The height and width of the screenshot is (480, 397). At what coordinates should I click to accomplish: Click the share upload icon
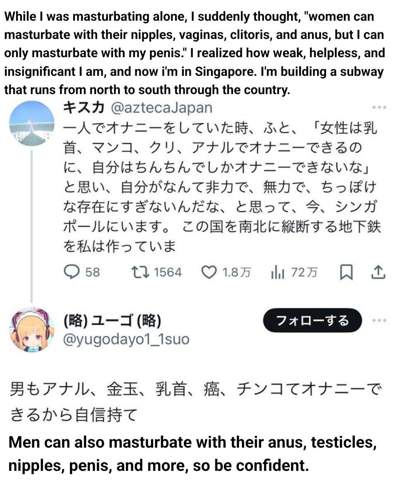click(x=378, y=272)
